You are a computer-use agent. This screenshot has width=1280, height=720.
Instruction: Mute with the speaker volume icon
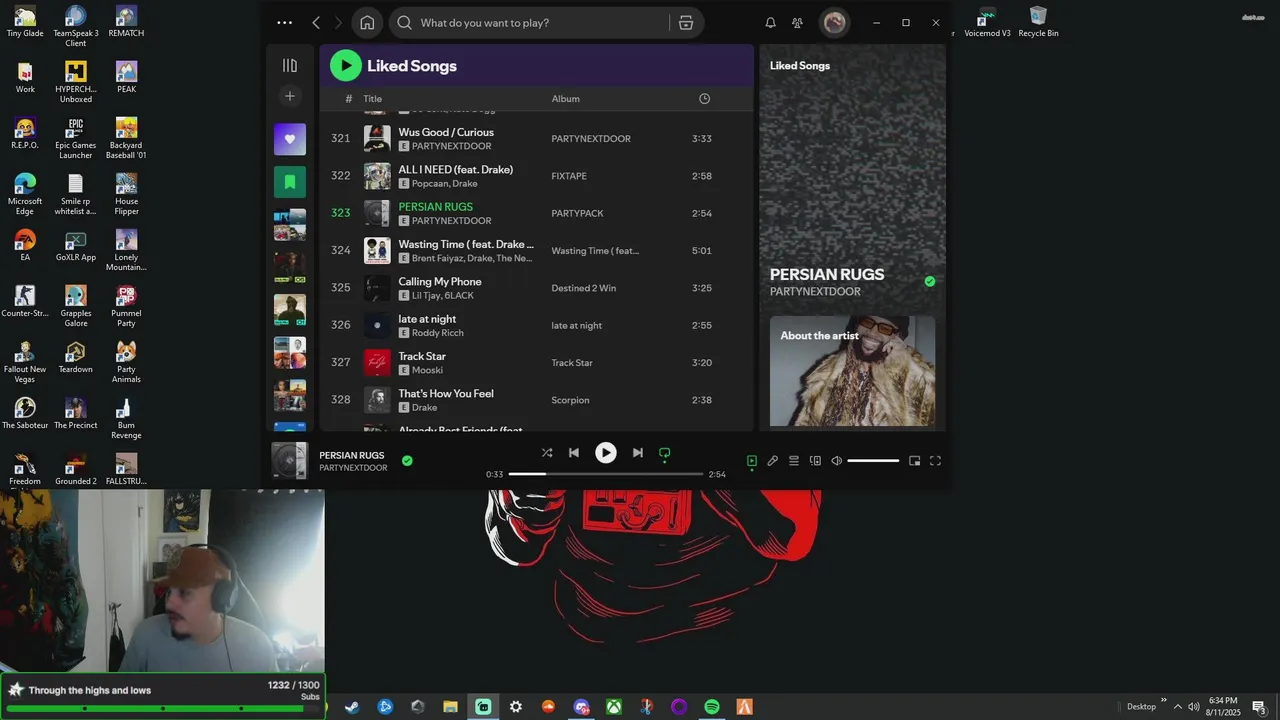[x=837, y=461]
